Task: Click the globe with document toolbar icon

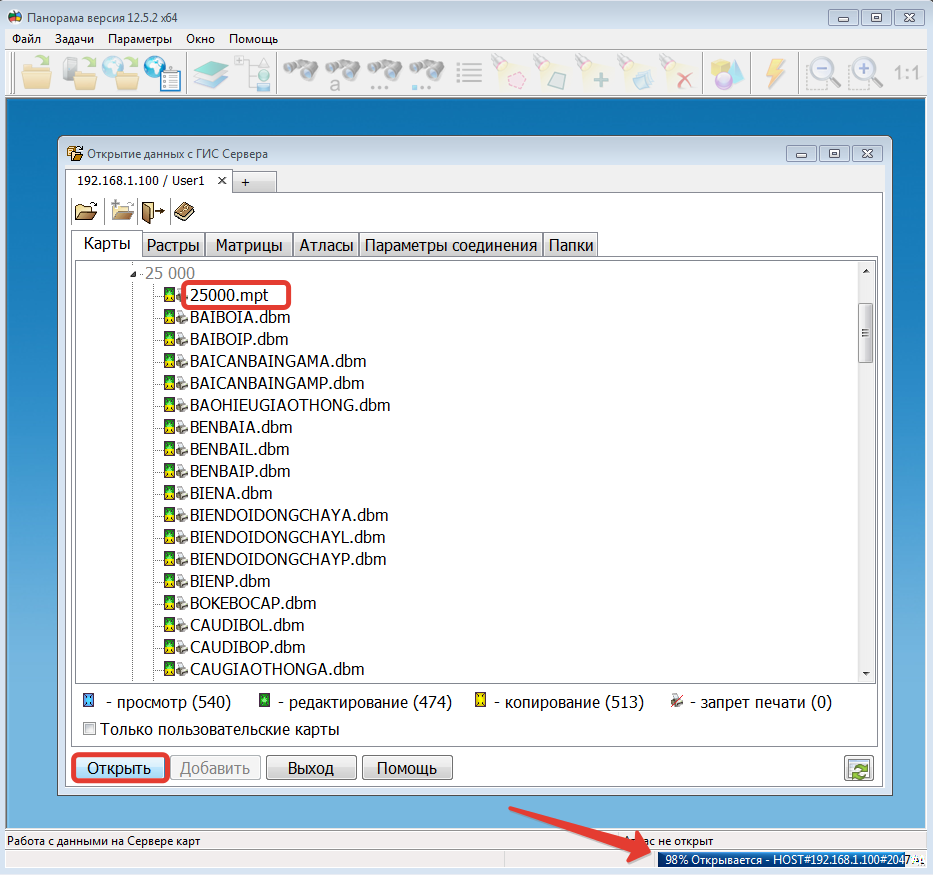Action: (162, 73)
